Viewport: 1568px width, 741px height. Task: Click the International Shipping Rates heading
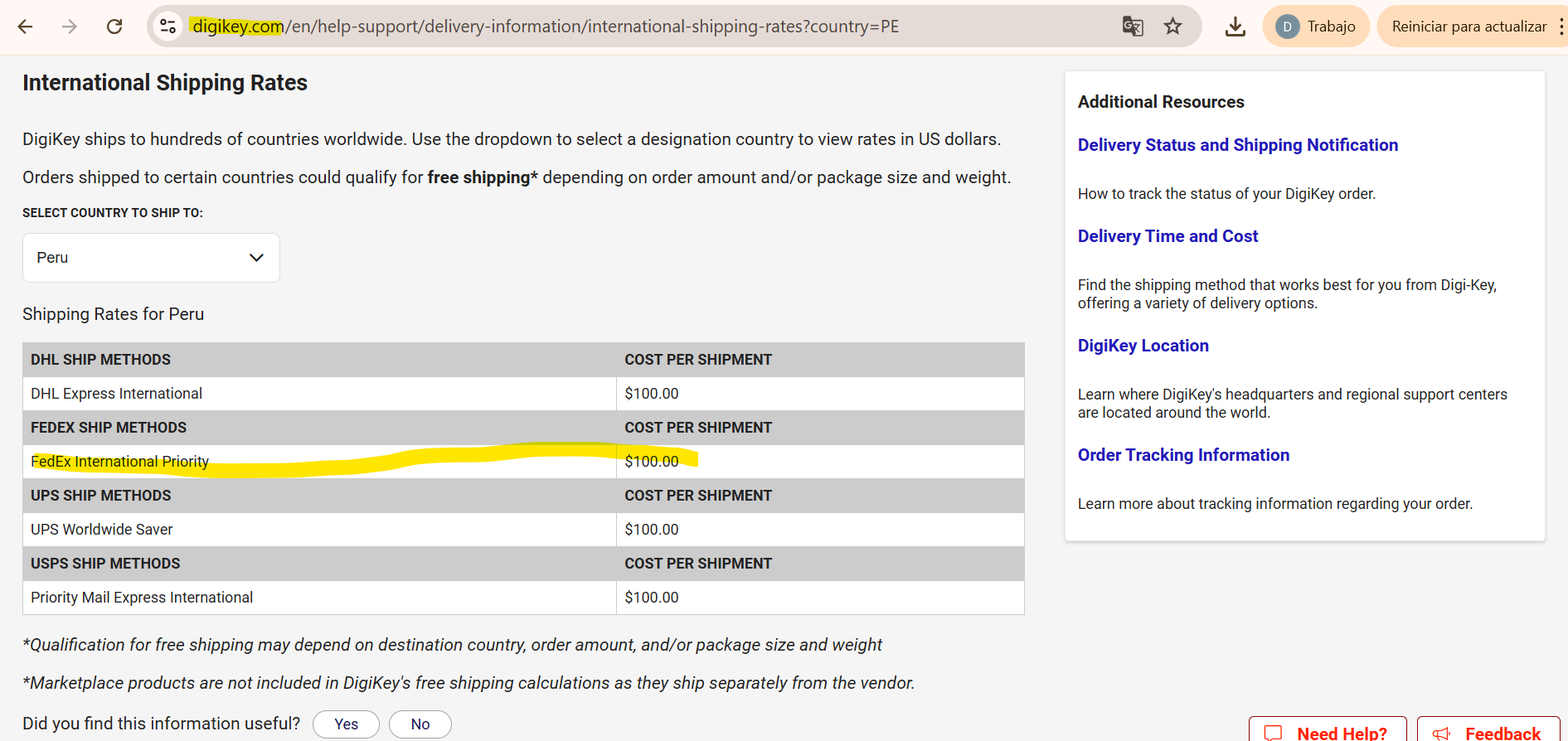coord(165,83)
